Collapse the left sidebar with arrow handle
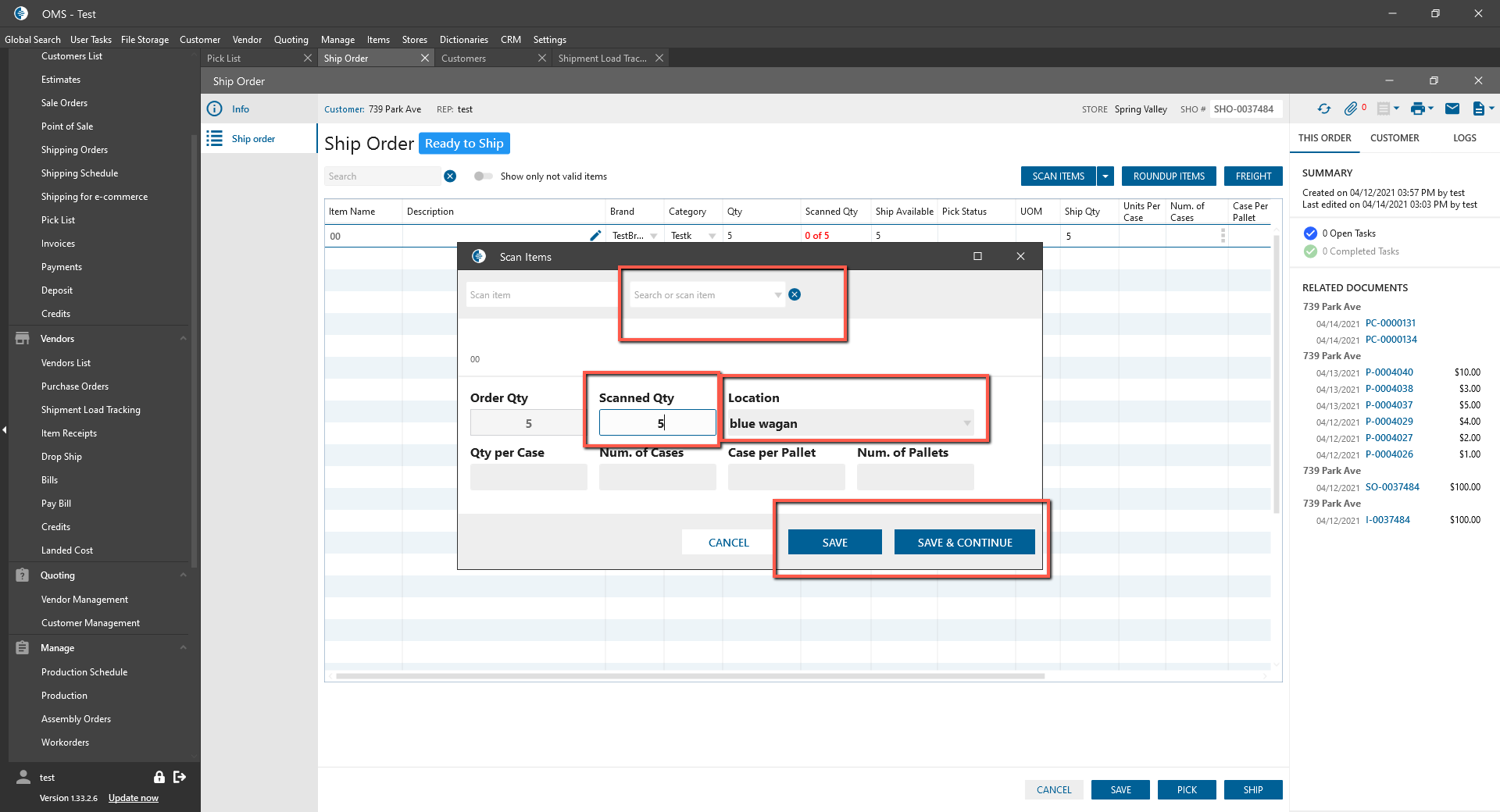This screenshot has width=1500, height=812. click(4, 429)
